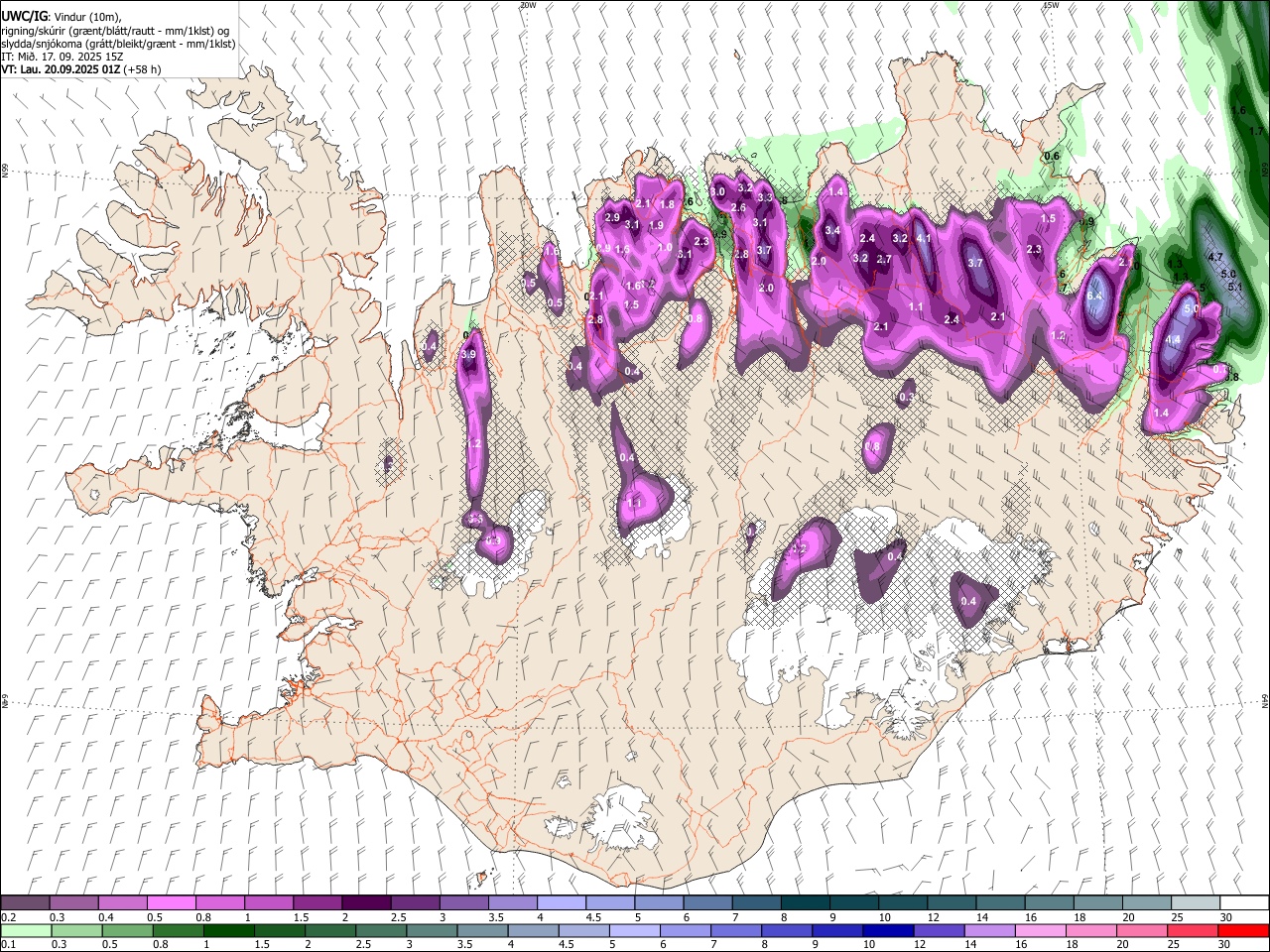
Task: Click the '6.4' precipitation value on the map
Action: coord(1096,296)
